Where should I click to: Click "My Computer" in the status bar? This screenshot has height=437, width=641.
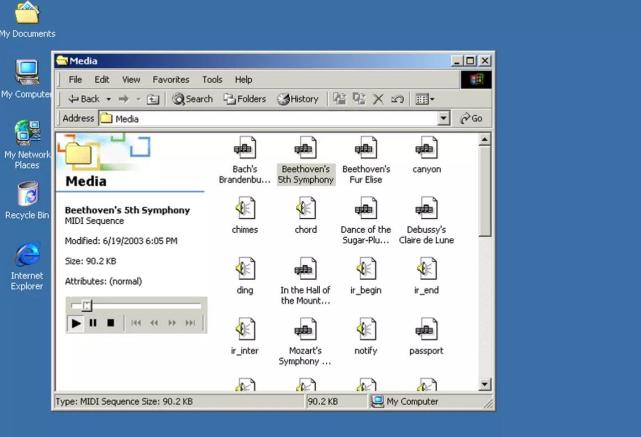412,401
